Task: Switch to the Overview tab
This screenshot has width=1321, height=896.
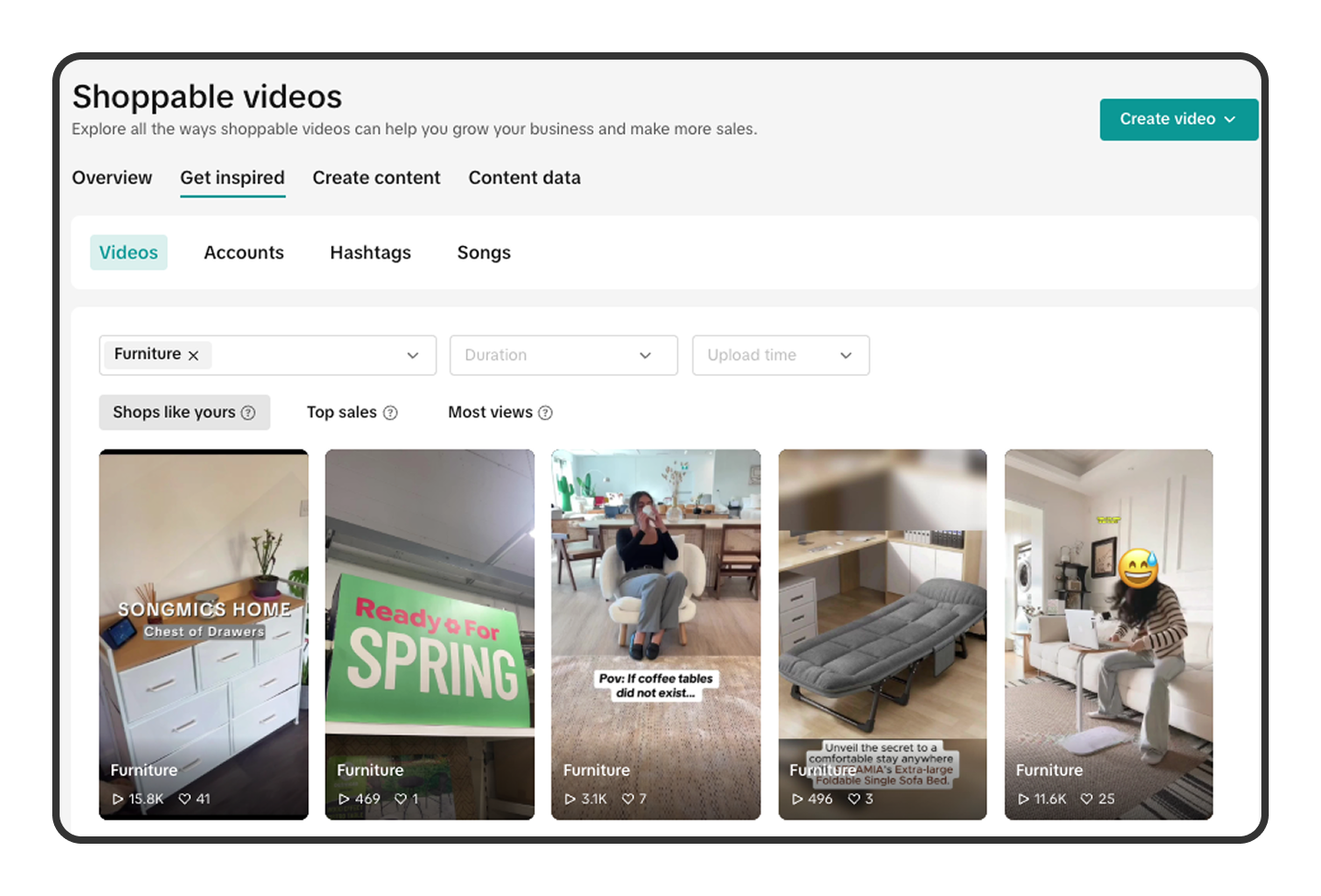Action: click(x=112, y=178)
